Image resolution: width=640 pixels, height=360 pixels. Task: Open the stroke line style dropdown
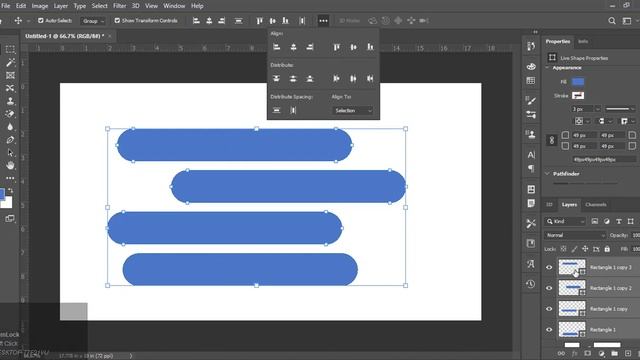tap(620, 109)
